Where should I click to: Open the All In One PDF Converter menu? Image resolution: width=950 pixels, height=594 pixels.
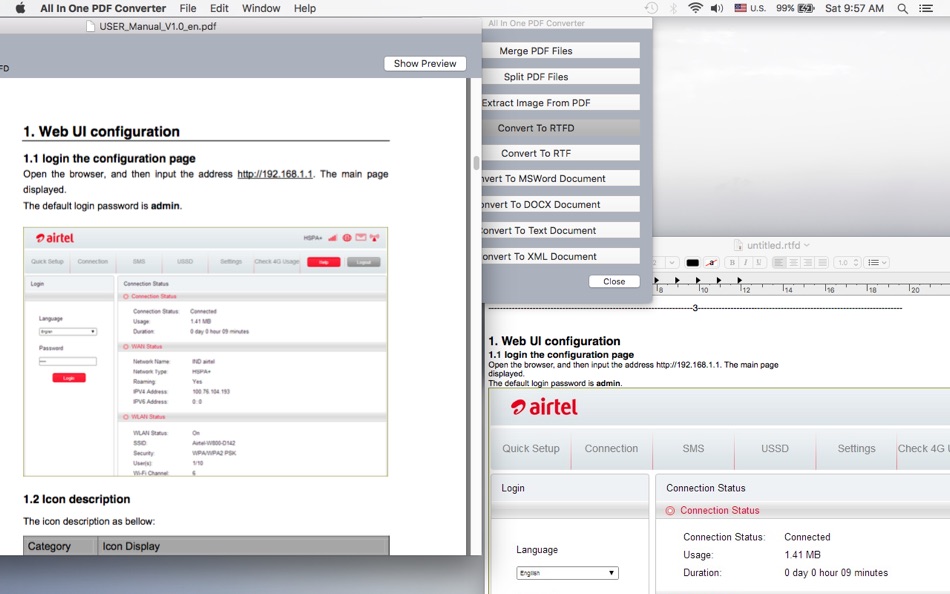[x=103, y=8]
